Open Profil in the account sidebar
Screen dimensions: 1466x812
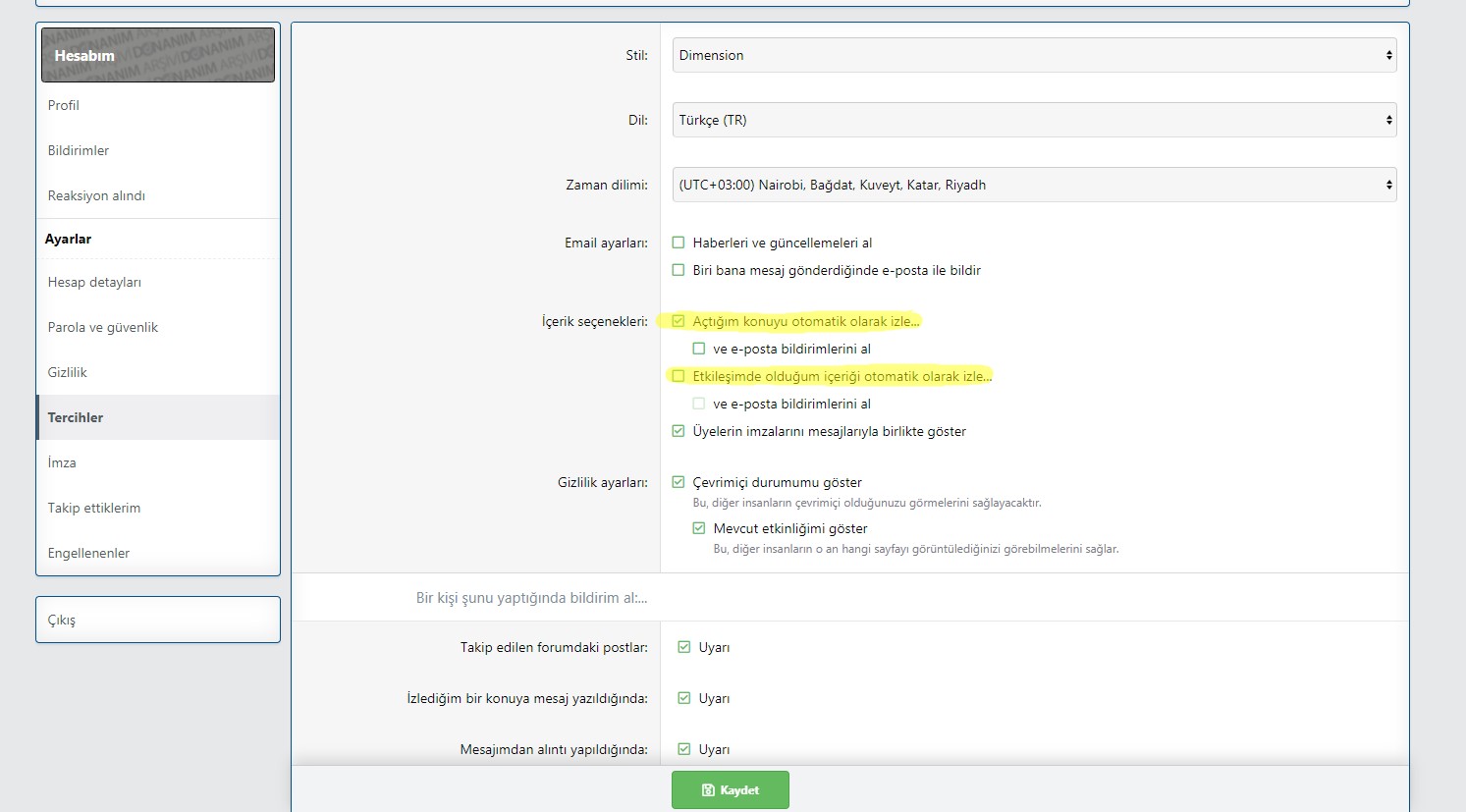158,105
